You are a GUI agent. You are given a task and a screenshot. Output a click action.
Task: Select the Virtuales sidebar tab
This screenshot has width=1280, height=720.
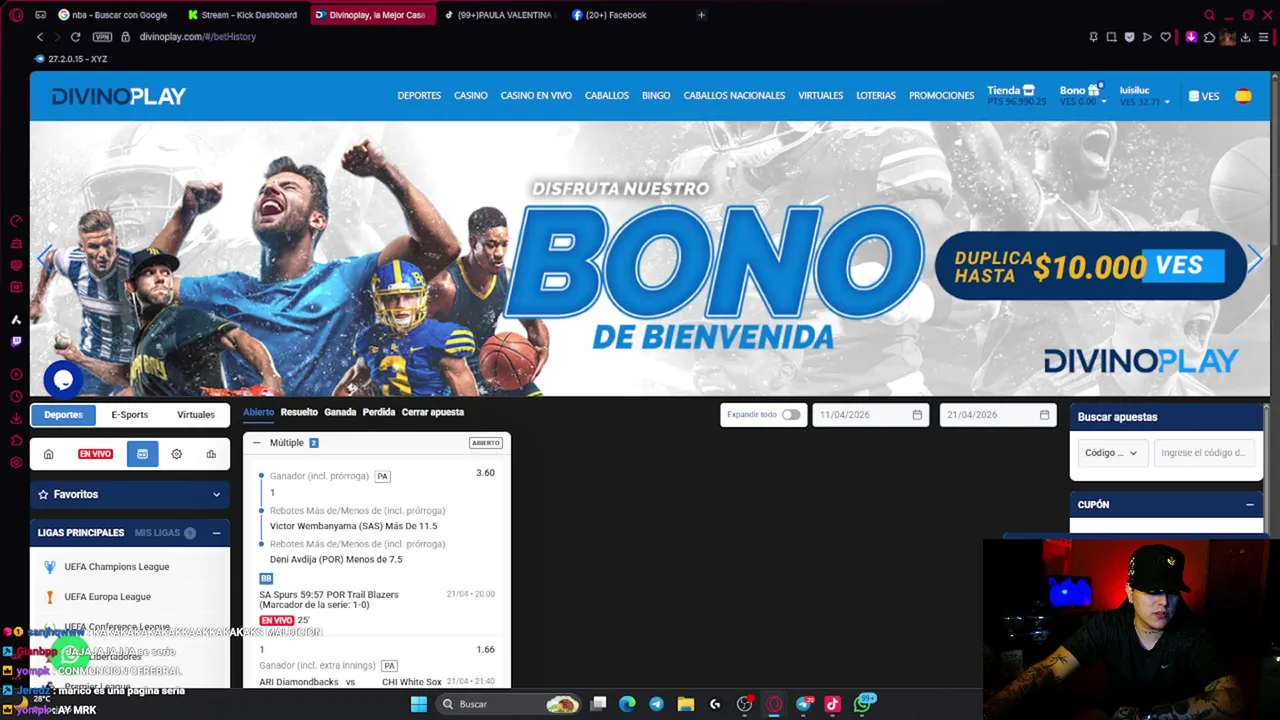[196, 414]
